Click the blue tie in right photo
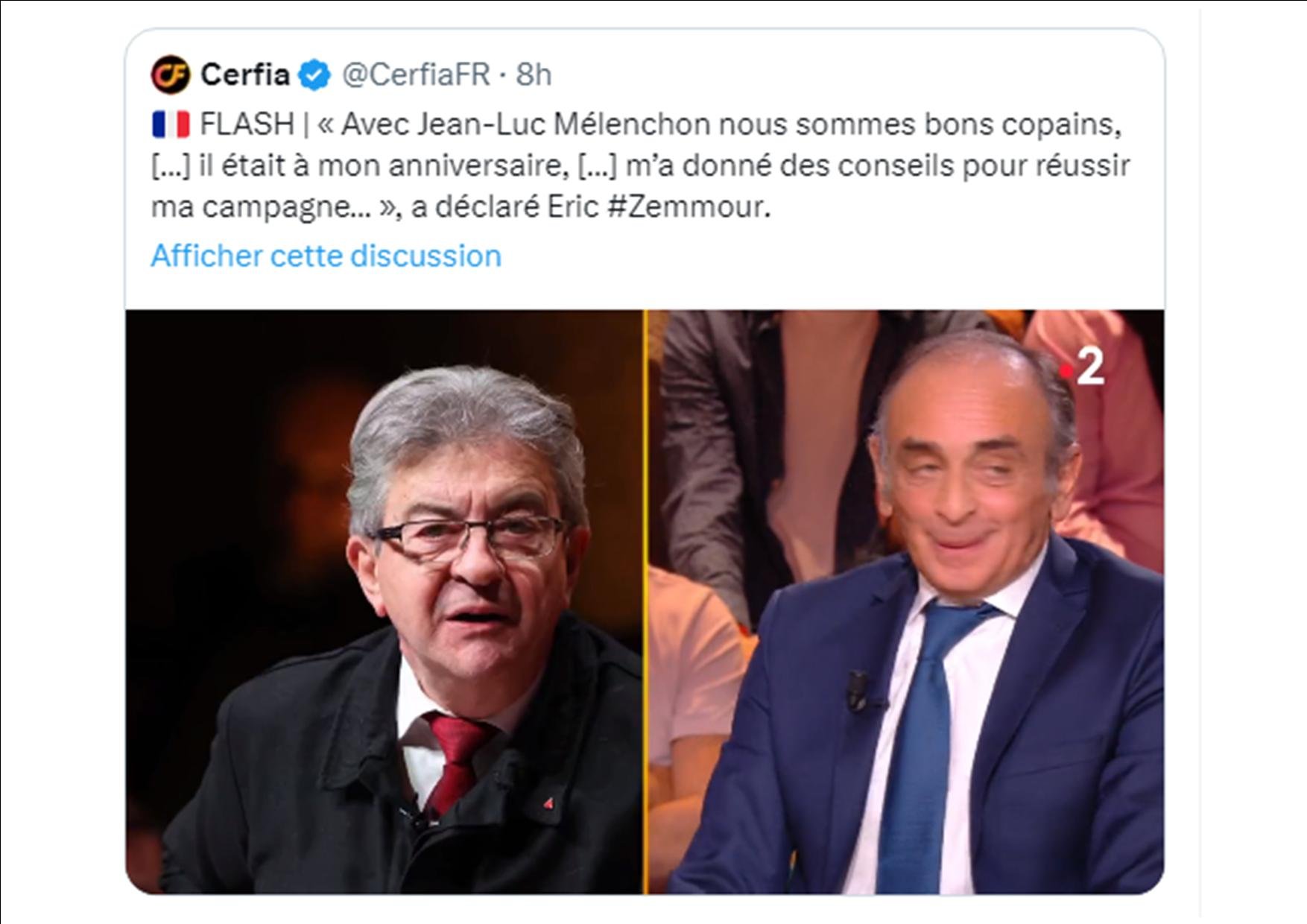Screen dimensions: 1307x924 [926, 745]
